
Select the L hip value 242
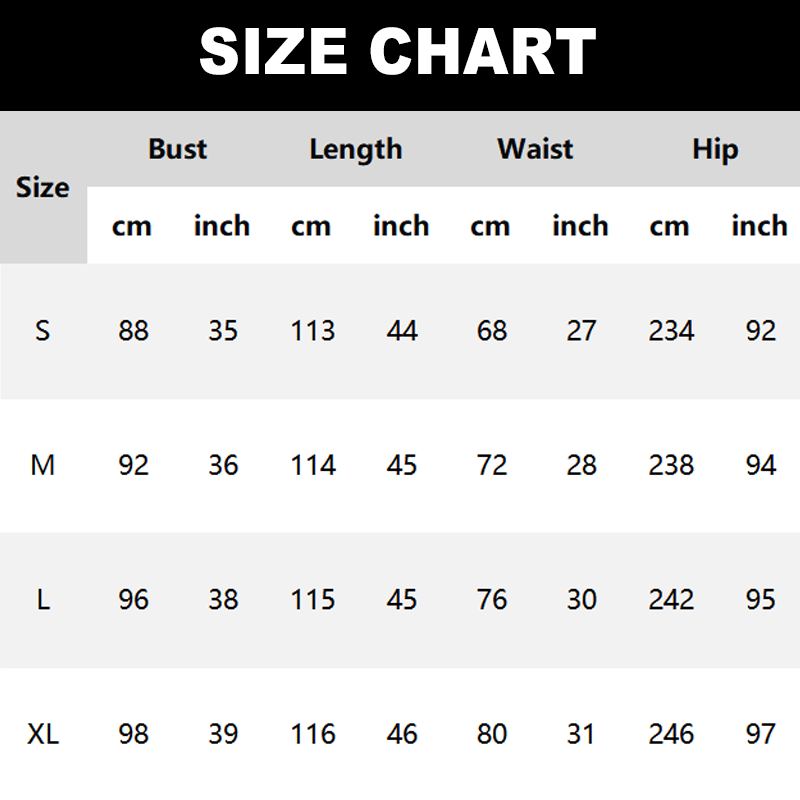pyautogui.click(x=670, y=600)
